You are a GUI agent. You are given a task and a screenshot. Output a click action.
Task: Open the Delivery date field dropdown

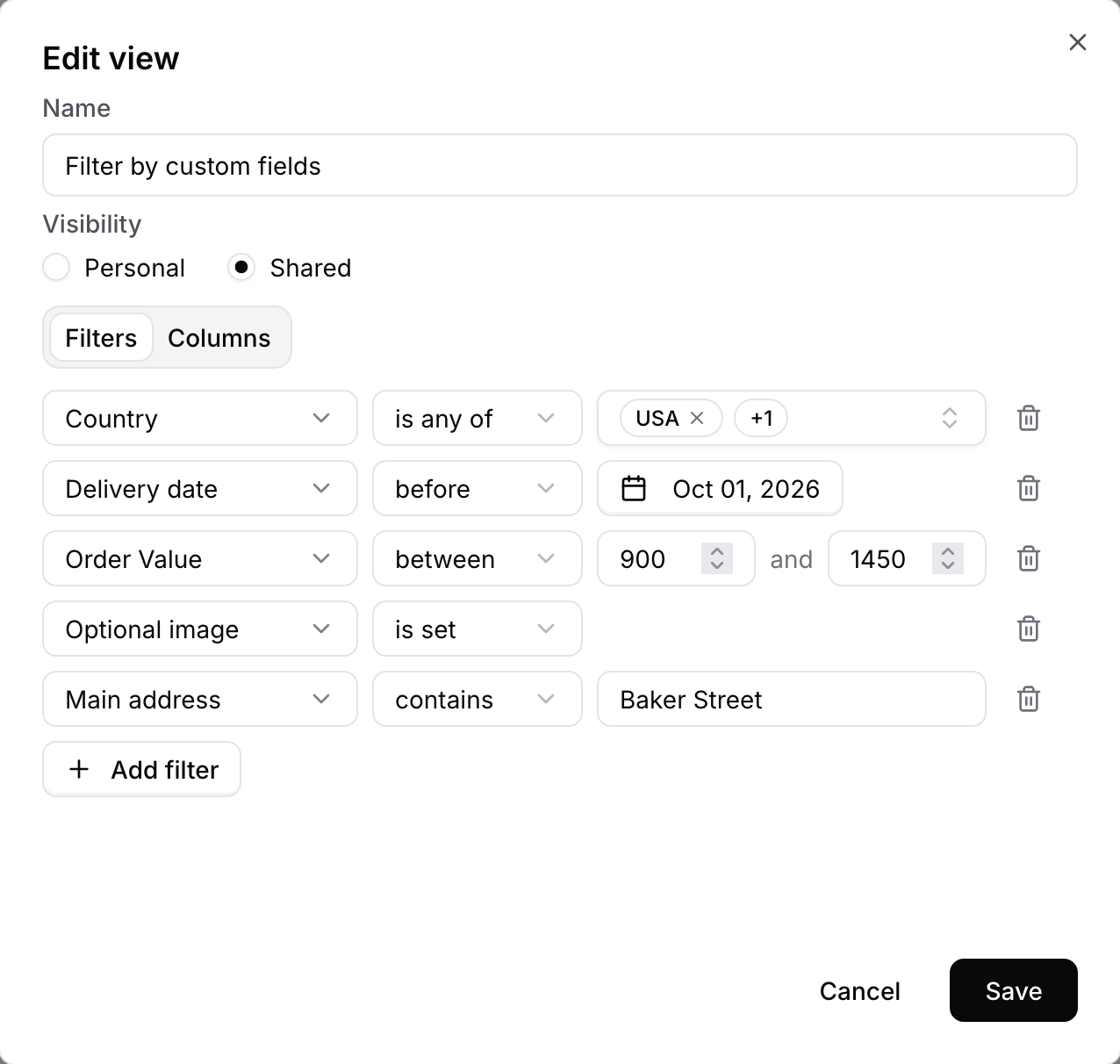coord(200,488)
